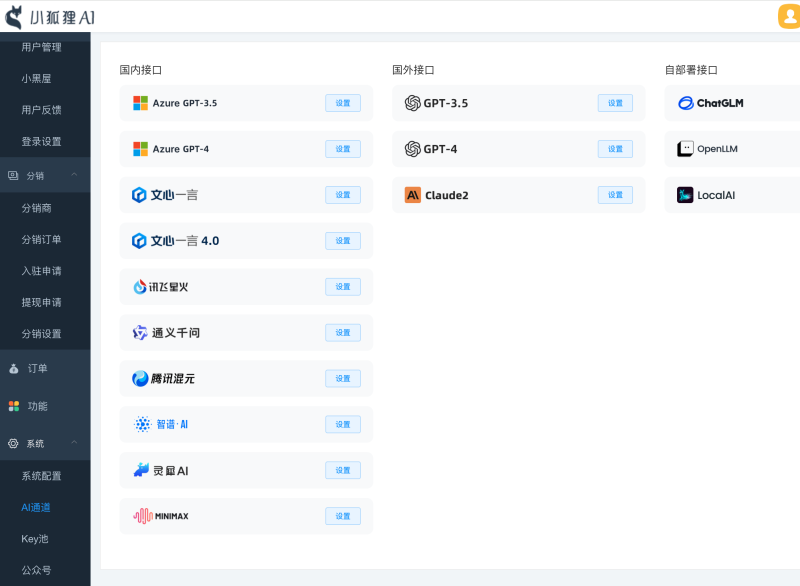Click 设置 button for 文心一言
800x586 pixels.
click(x=343, y=195)
